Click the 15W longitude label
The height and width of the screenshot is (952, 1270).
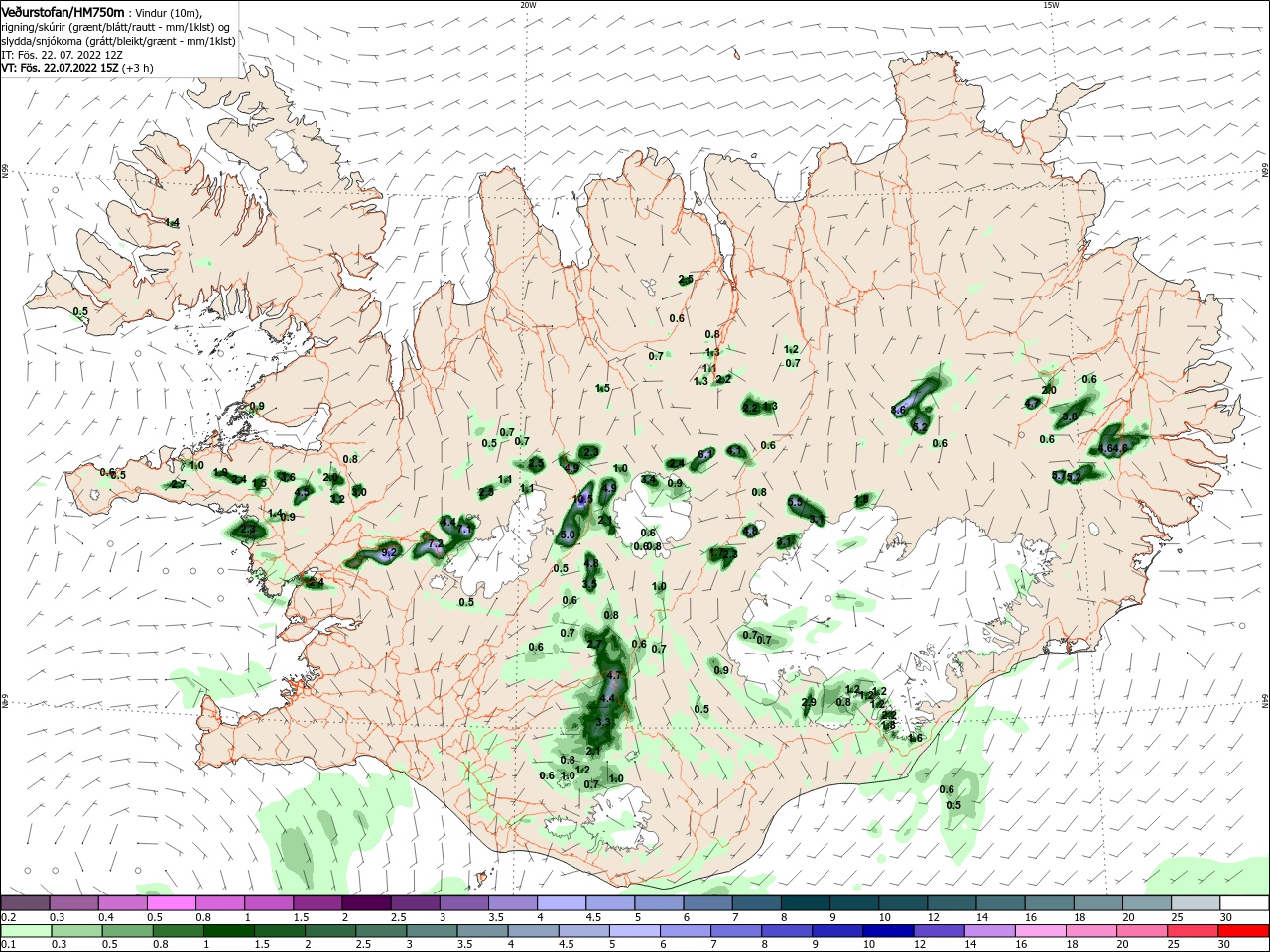pyautogui.click(x=1051, y=5)
